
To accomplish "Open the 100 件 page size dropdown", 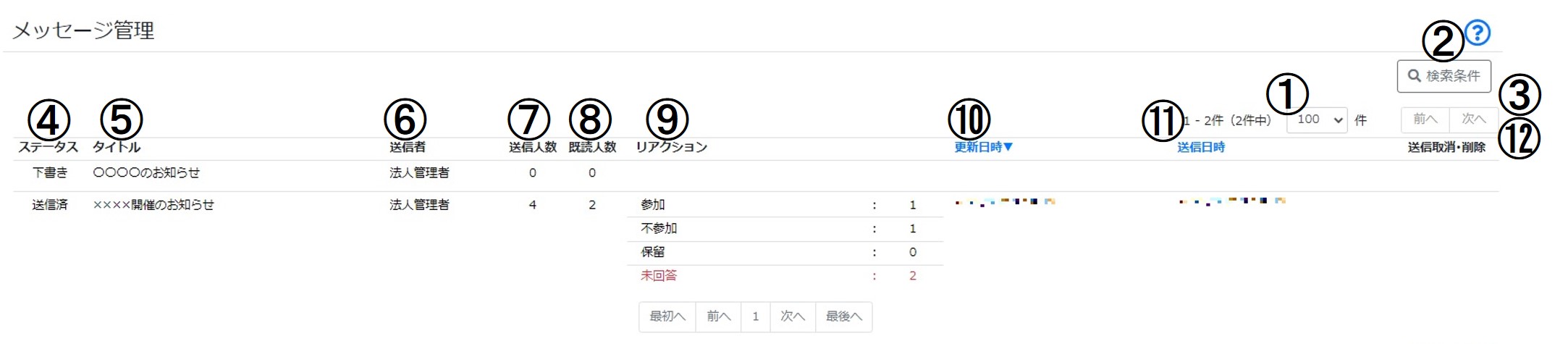I will click(x=1317, y=119).
